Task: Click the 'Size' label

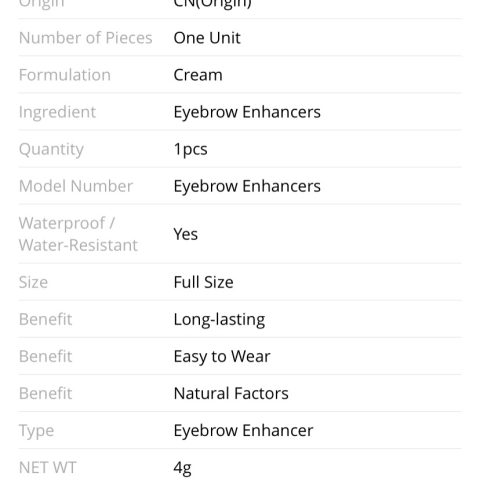Action: point(33,282)
